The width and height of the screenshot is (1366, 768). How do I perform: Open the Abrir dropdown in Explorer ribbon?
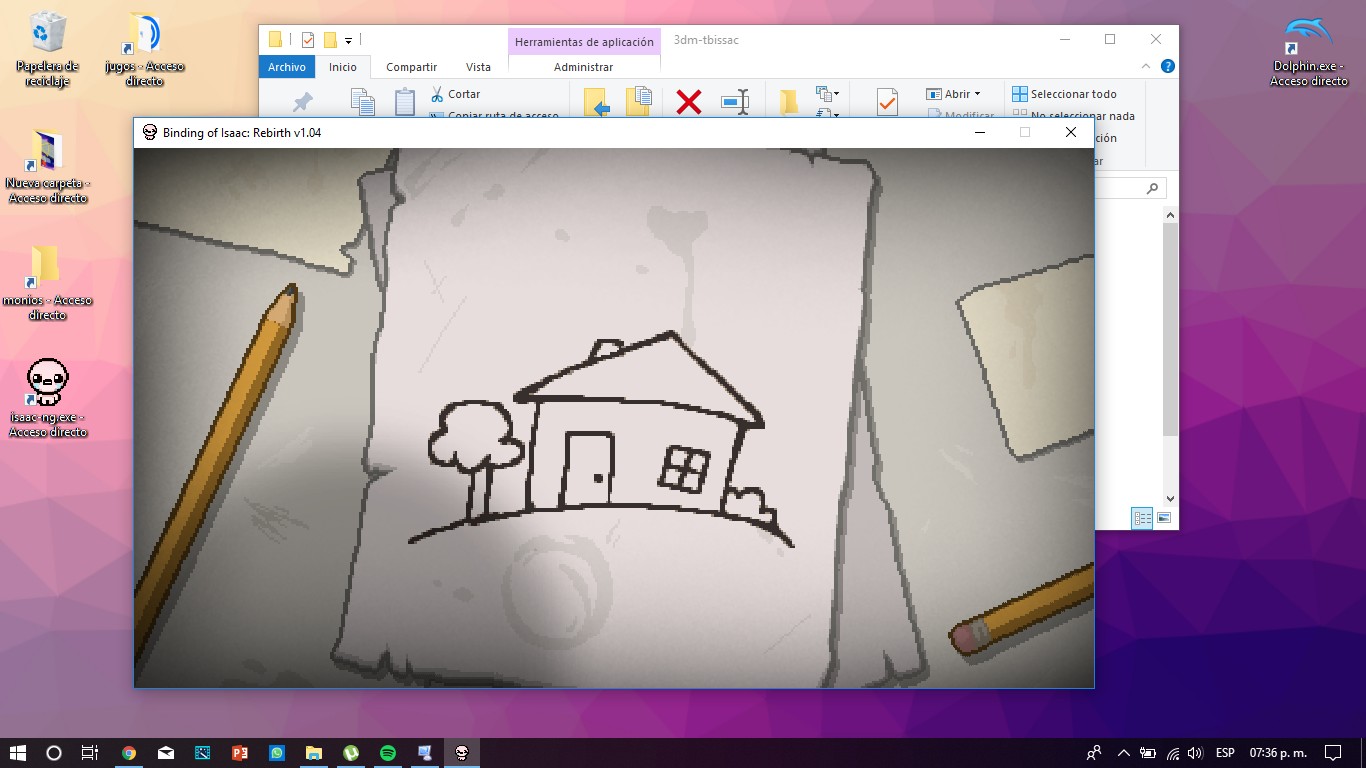[x=953, y=94]
